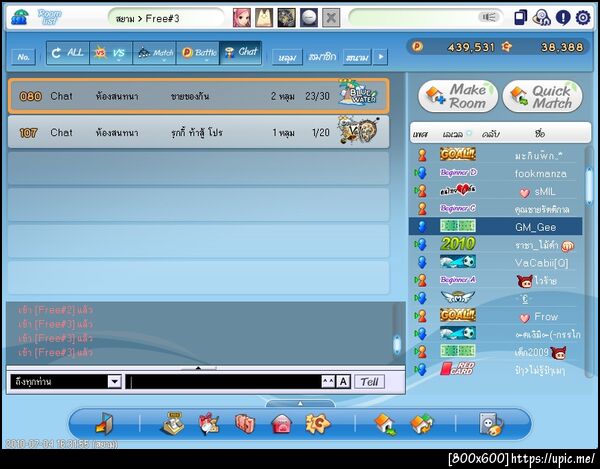Viewport: 600px width, 469px height.
Task: Select the soccer ball item slot
Action: pos(308,18)
